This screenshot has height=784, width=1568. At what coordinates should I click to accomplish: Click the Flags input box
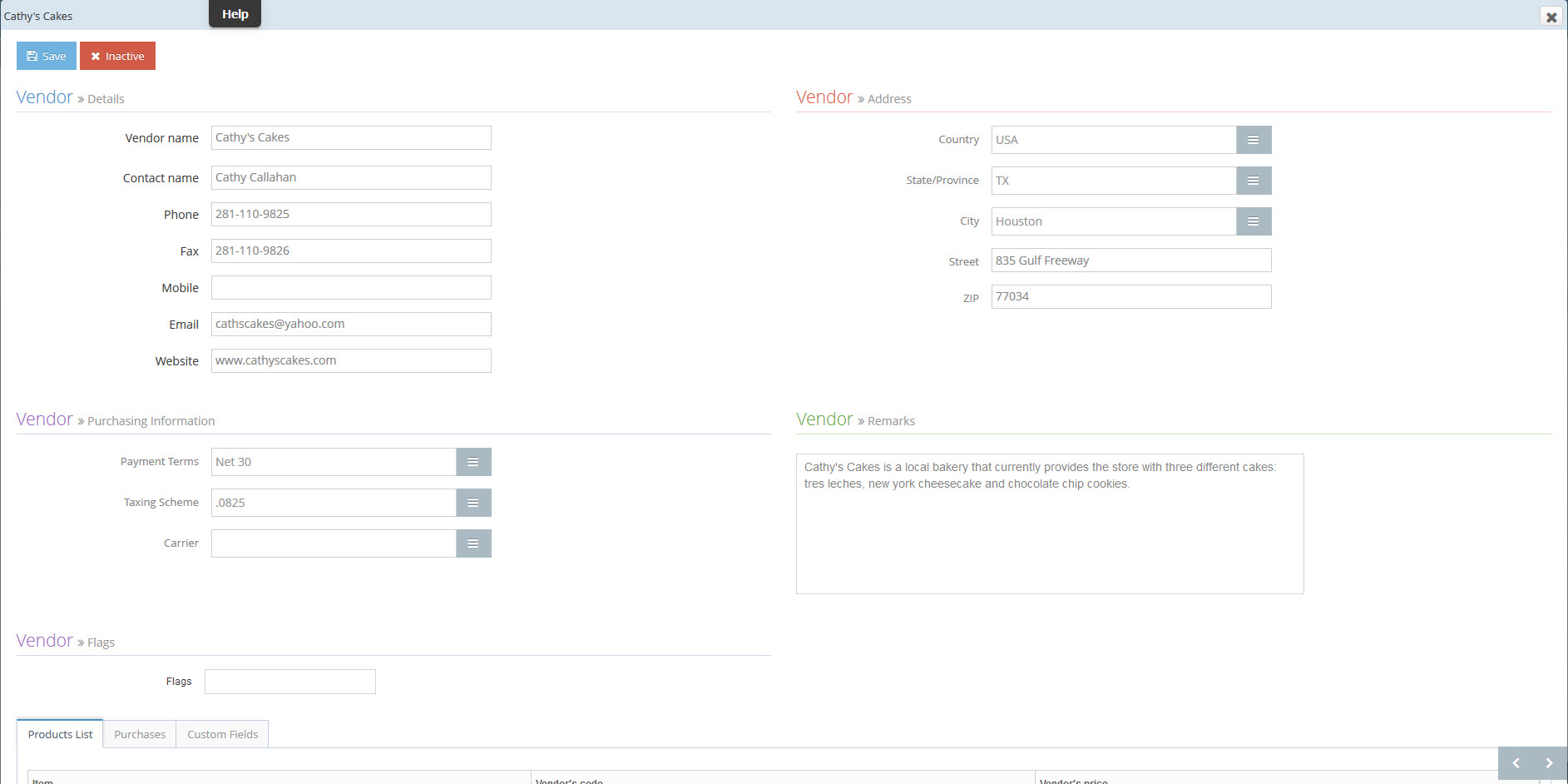point(289,682)
